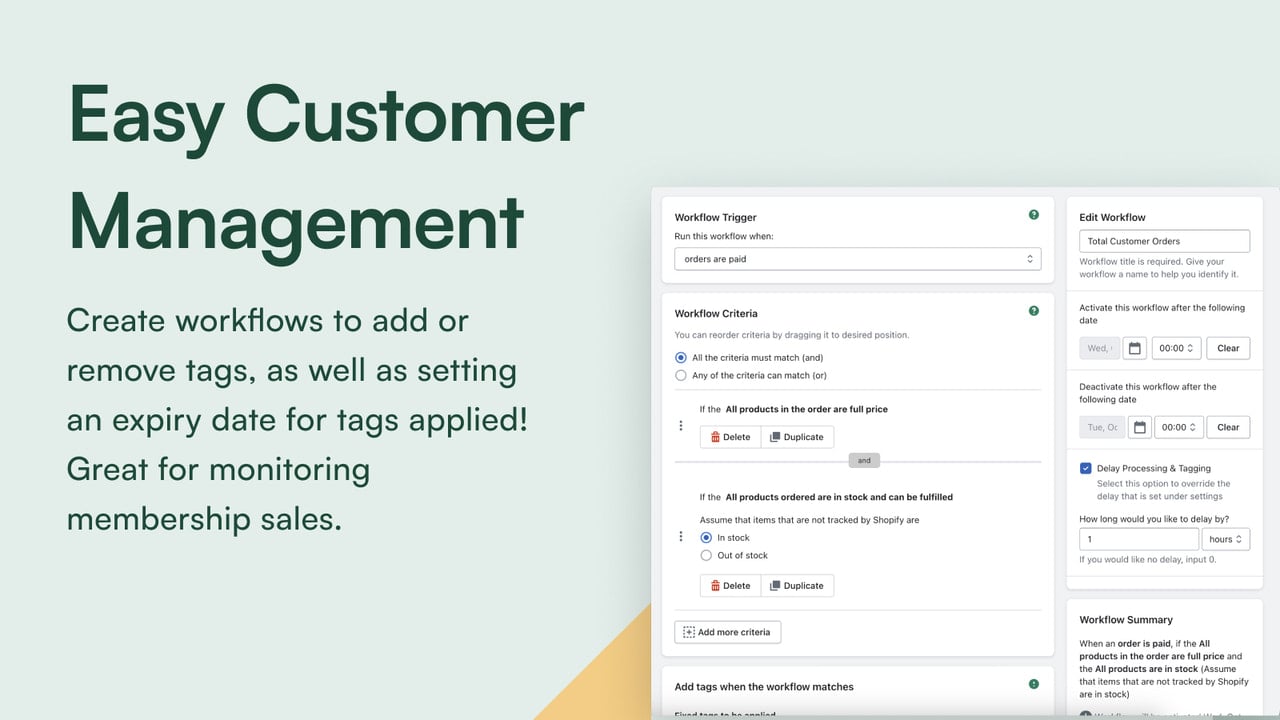Open calendar picker for activation date
Image resolution: width=1280 pixels, height=720 pixels.
(1134, 348)
